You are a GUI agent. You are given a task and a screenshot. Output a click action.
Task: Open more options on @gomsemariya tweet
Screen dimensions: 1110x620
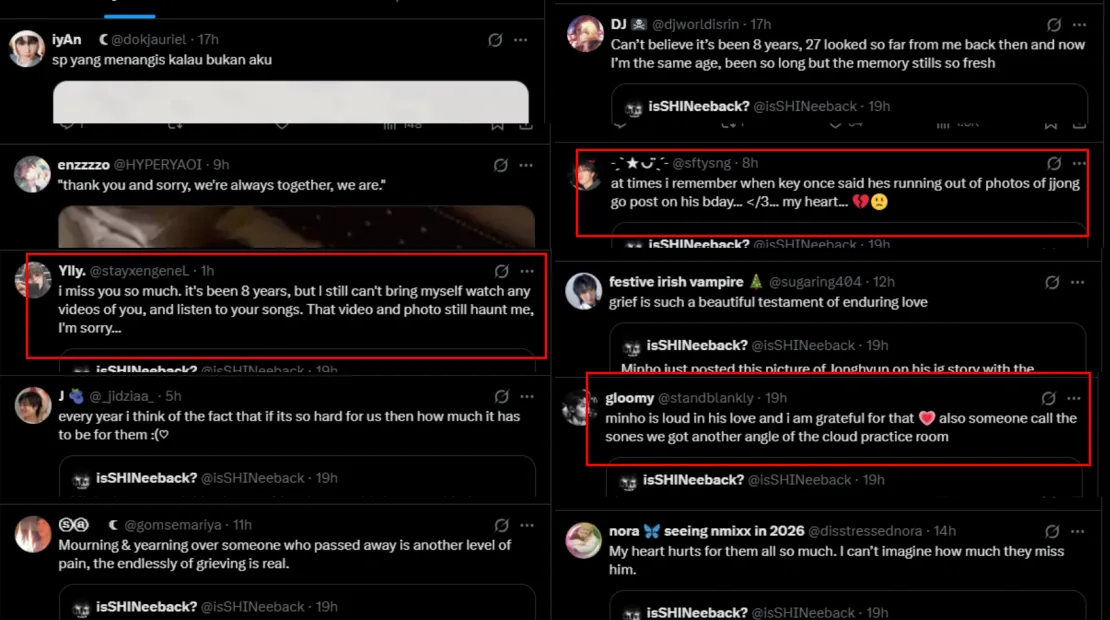[527, 525]
